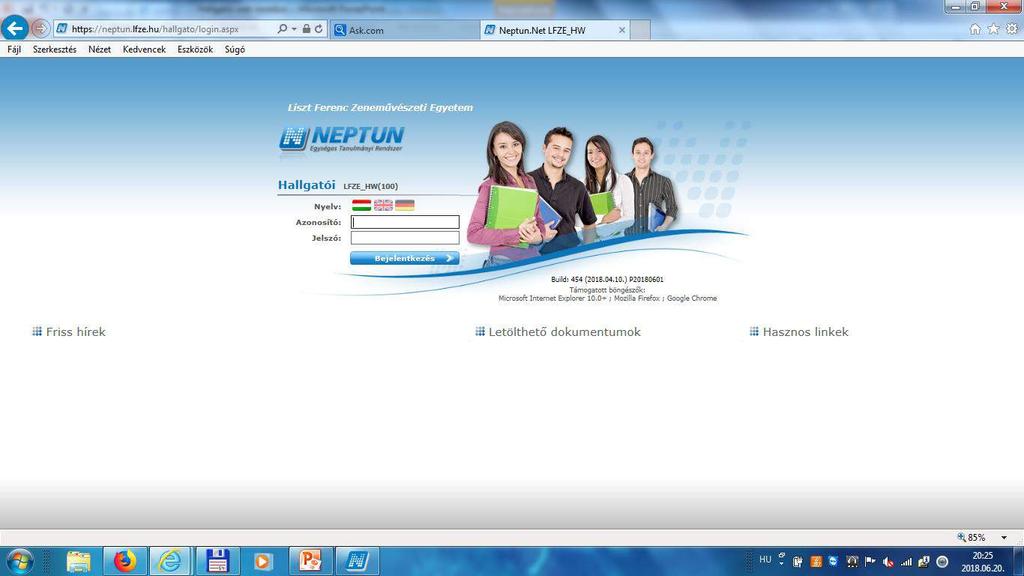Click the Bejelentkezés login button
This screenshot has width=1024, height=576.
(x=405, y=258)
